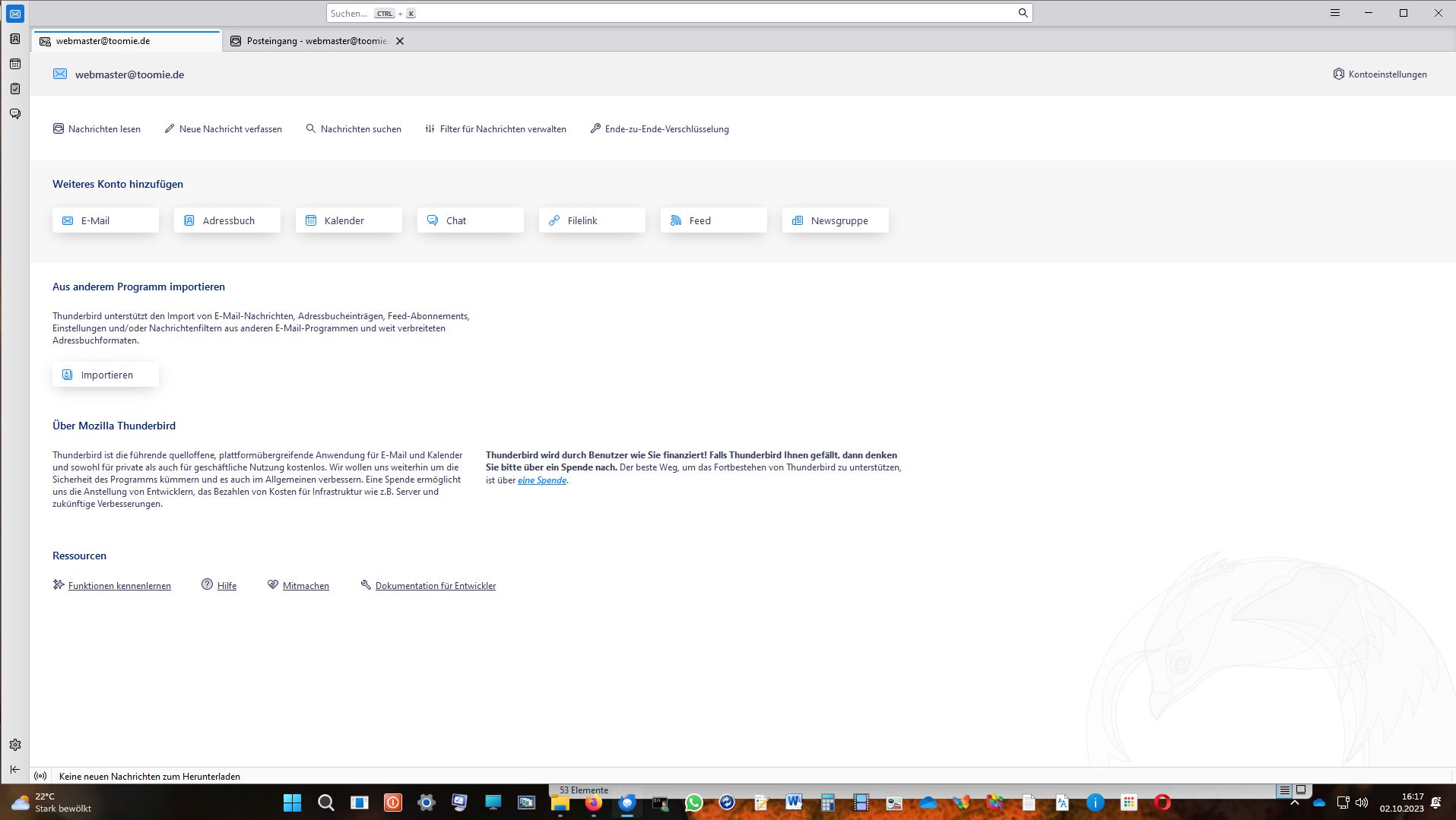Image resolution: width=1456 pixels, height=820 pixels.
Task: Open Microsoft Word from the taskbar
Action: click(794, 803)
